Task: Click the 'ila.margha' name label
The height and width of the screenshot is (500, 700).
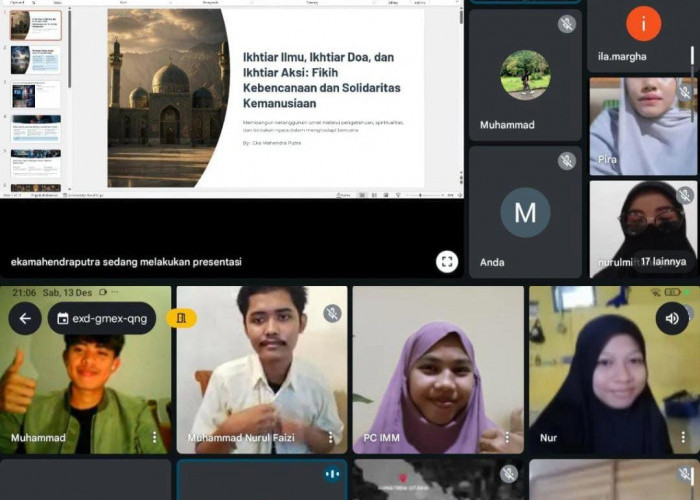Action: coord(622,57)
